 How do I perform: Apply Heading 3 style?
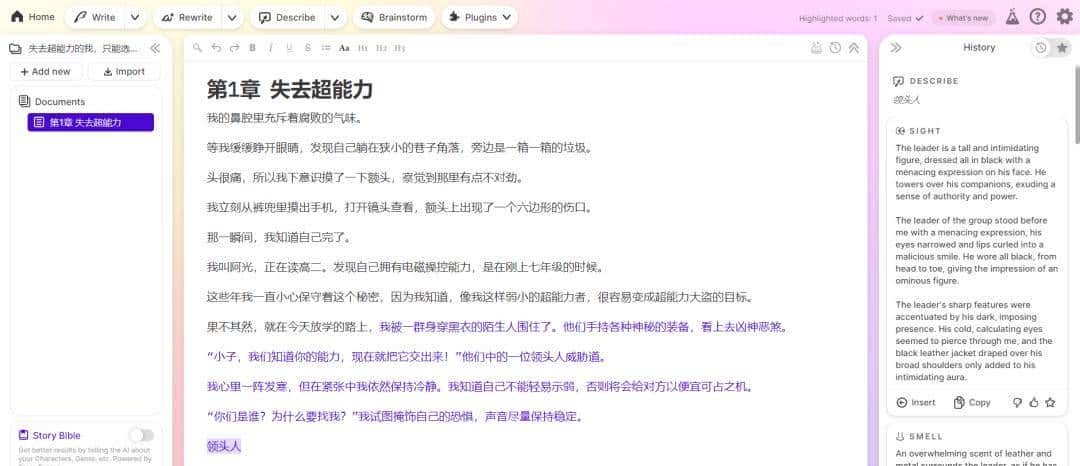click(x=399, y=47)
